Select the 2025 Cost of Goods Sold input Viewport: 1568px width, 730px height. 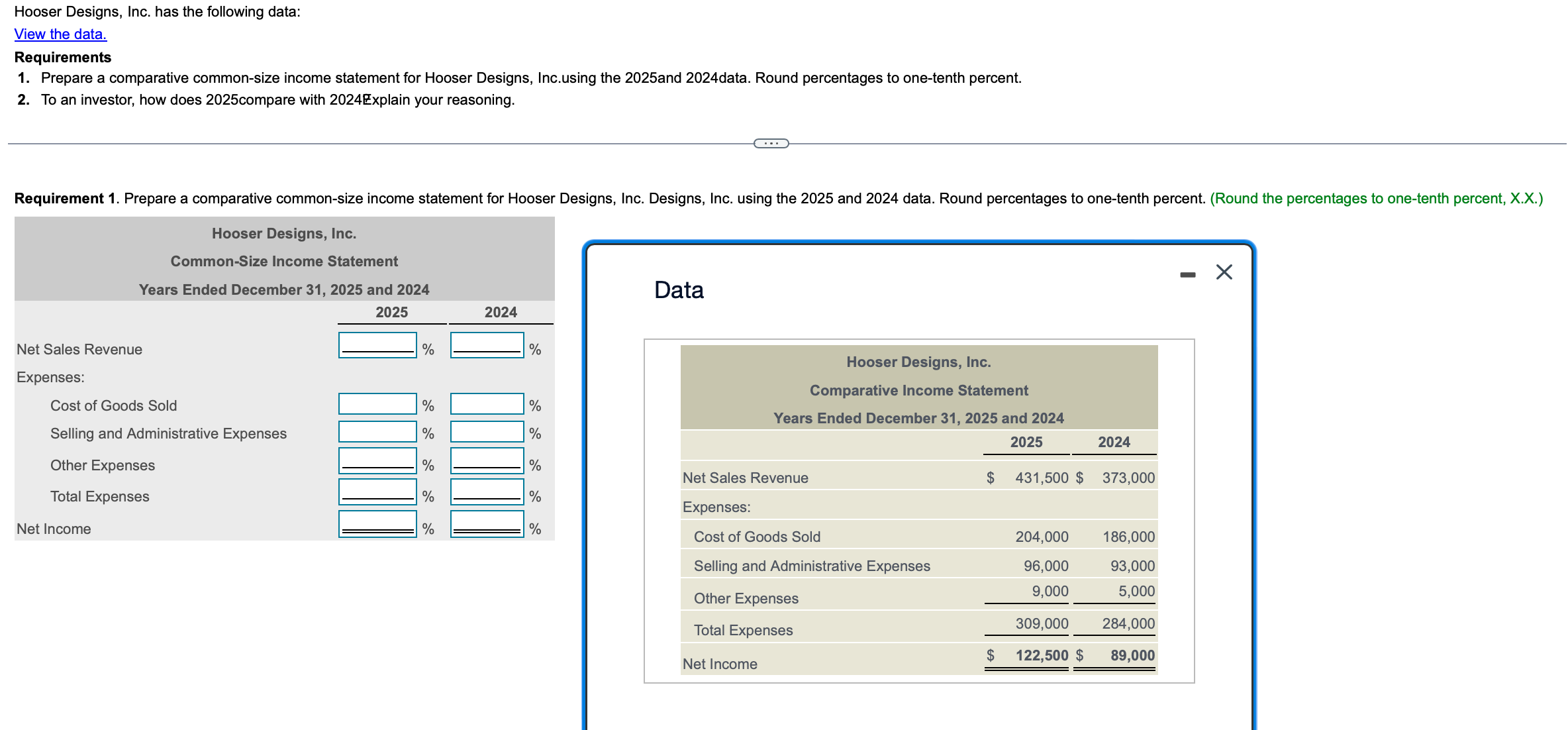click(x=376, y=402)
